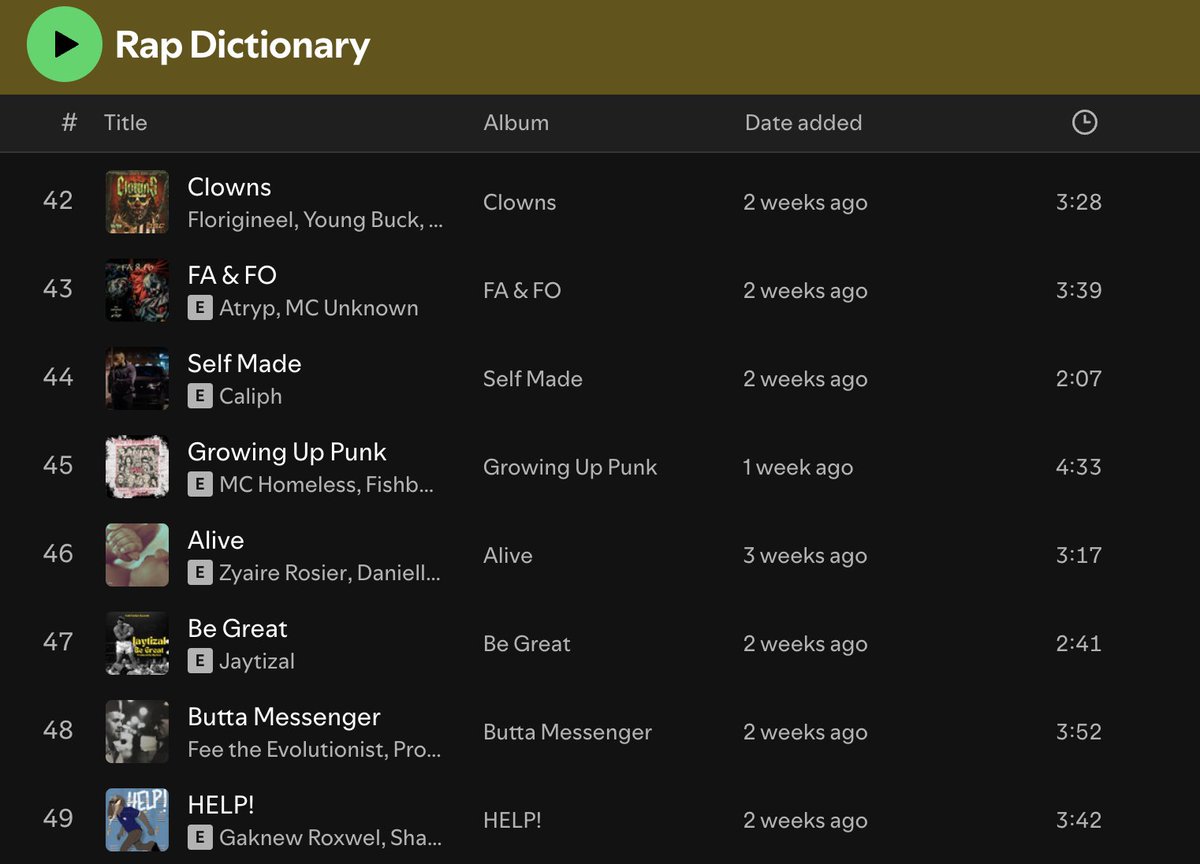Open artists Fee the Evolutionist, Pro...

[315, 749]
